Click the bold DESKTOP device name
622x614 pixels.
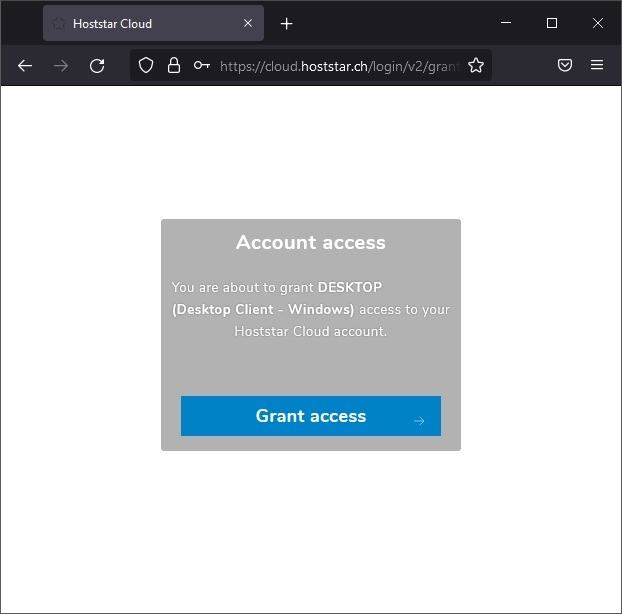[x=349, y=287]
